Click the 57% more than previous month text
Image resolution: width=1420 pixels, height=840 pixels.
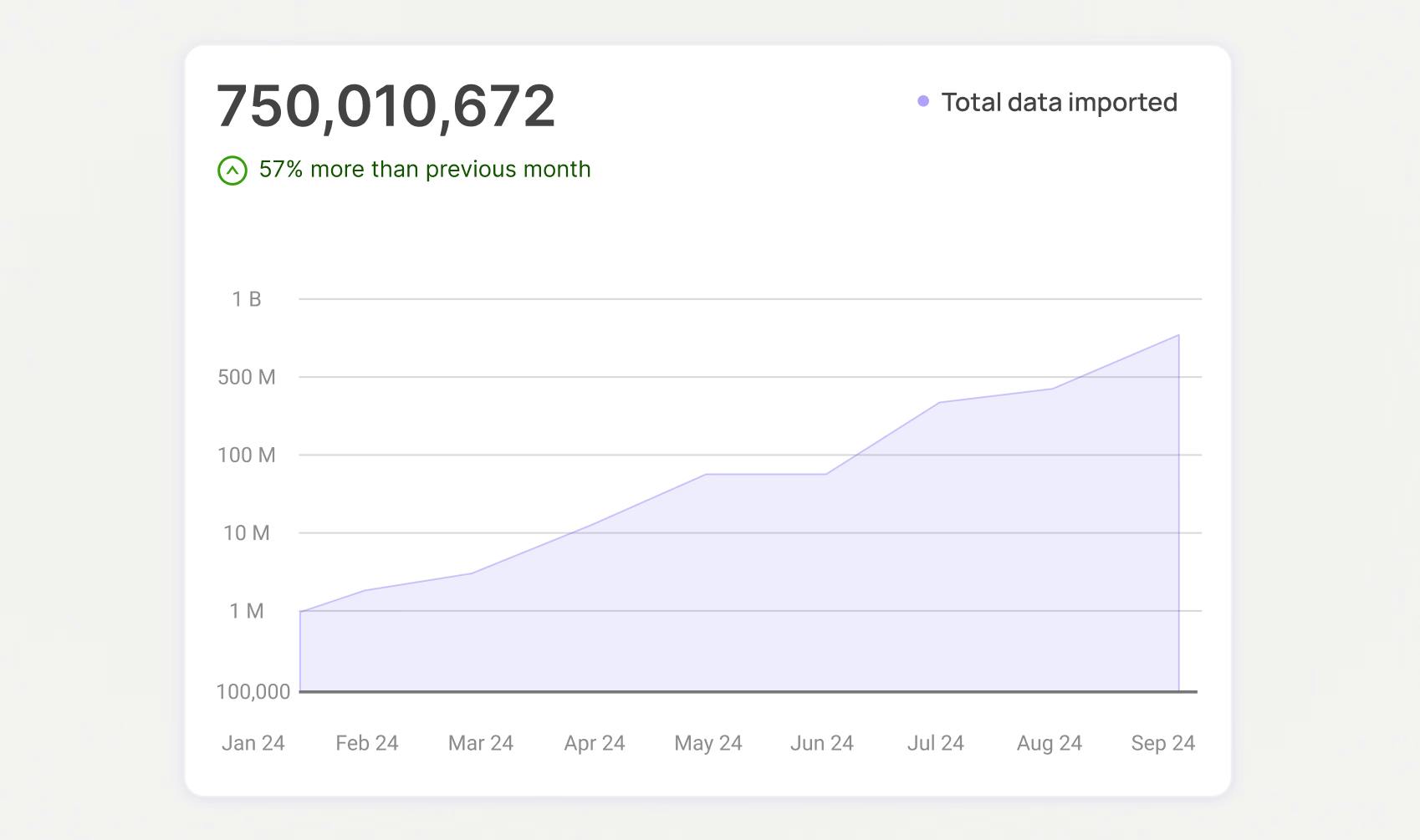(425, 169)
